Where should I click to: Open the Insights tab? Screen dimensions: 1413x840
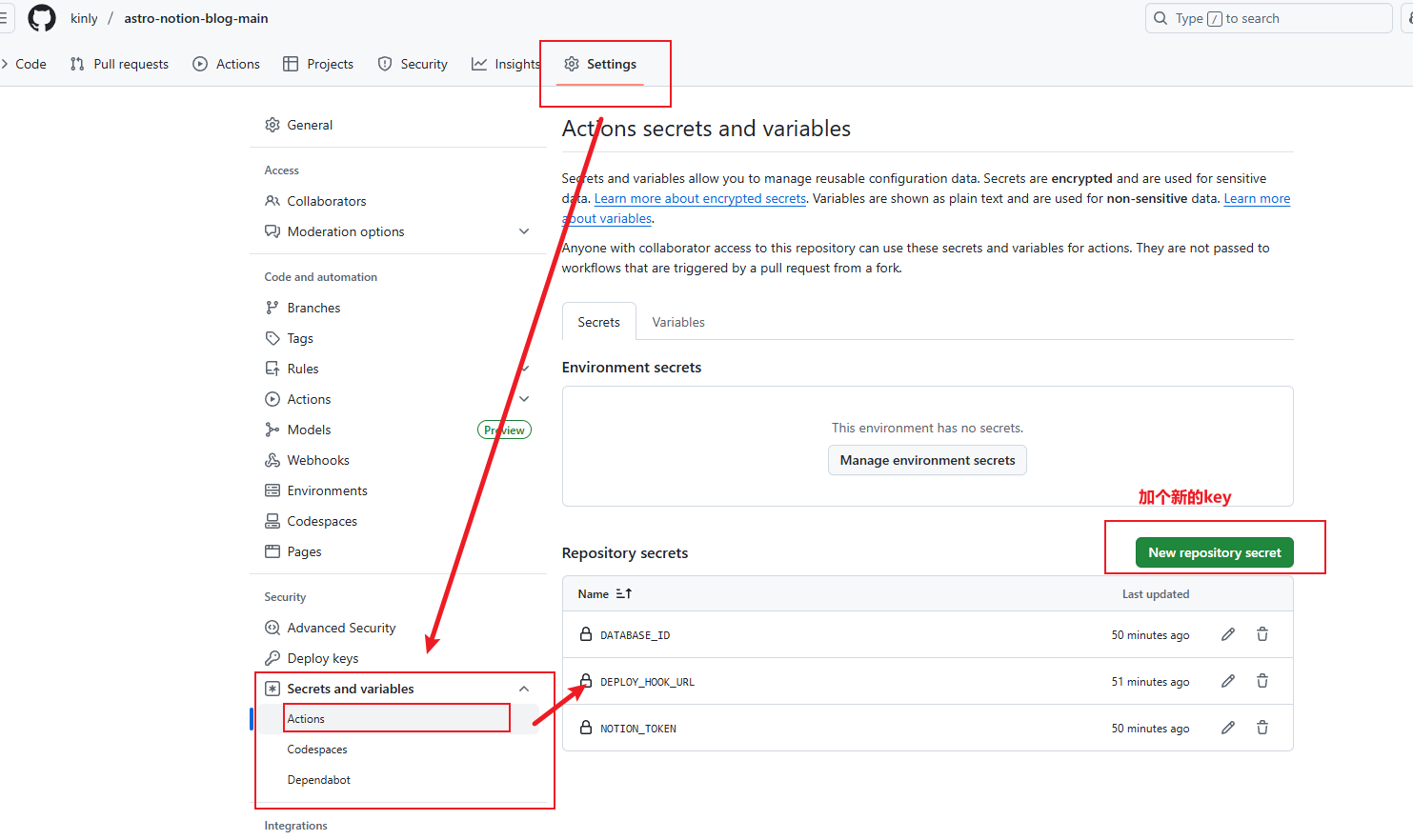[x=506, y=64]
